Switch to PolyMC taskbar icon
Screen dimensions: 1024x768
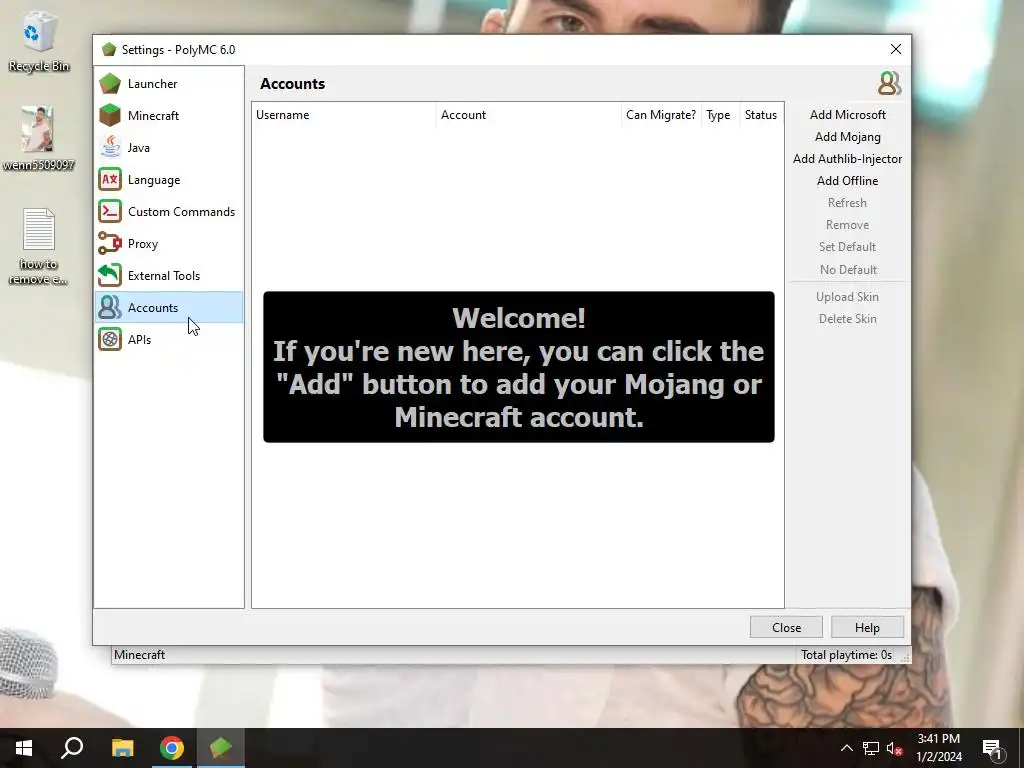[x=221, y=748]
